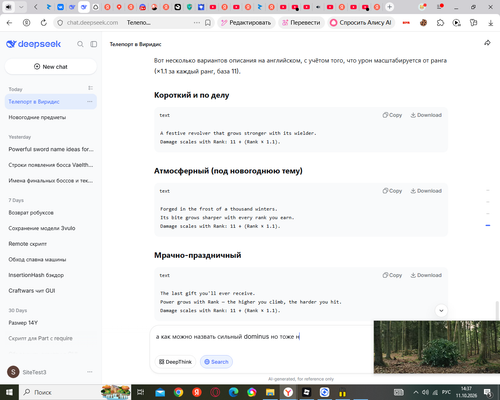Open File Explorer from the taskbar
Viewport: 500px width, 400px height.
click(x=270, y=392)
